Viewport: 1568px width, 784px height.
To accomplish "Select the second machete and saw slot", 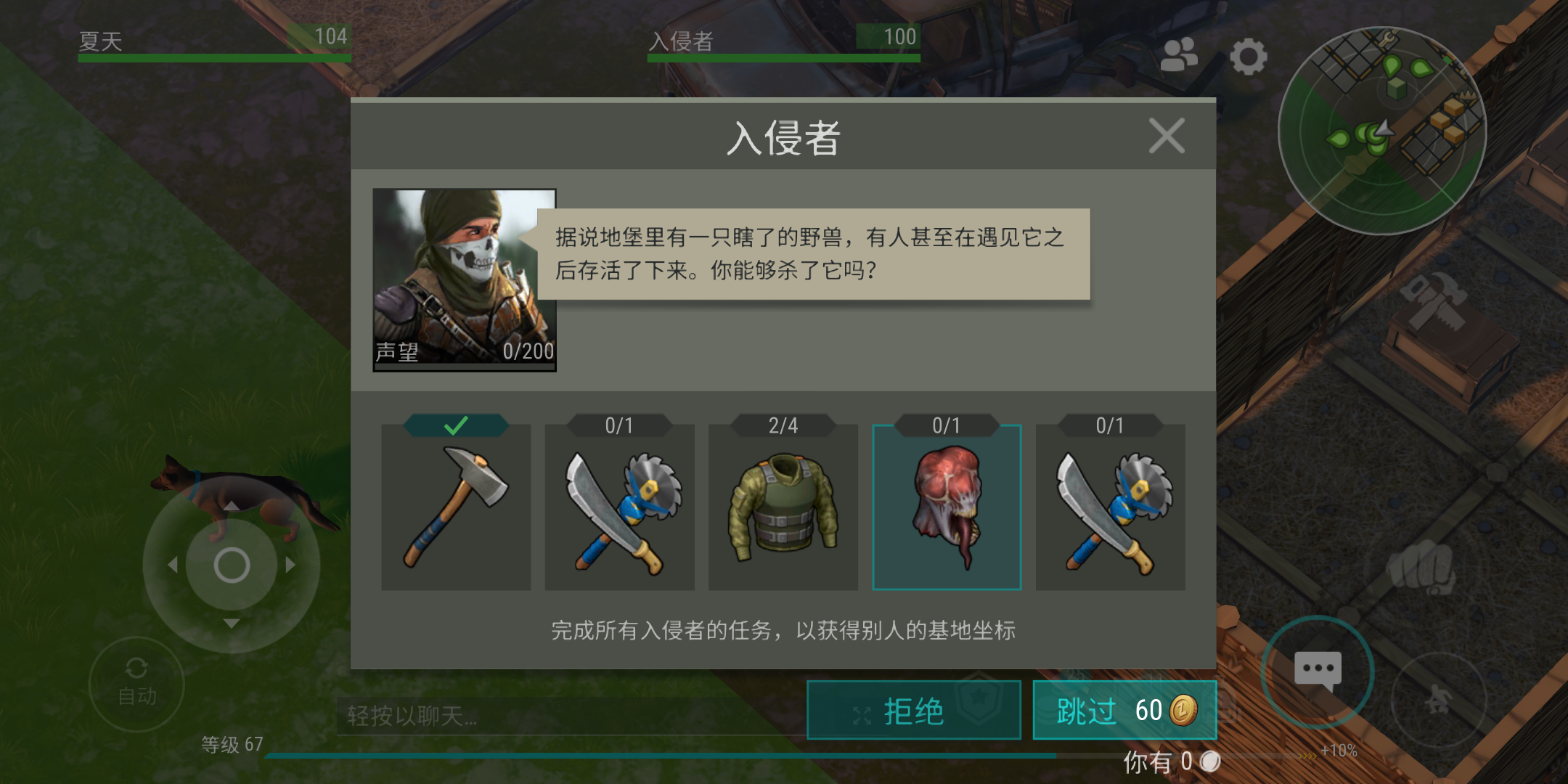I will click(x=1111, y=507).
